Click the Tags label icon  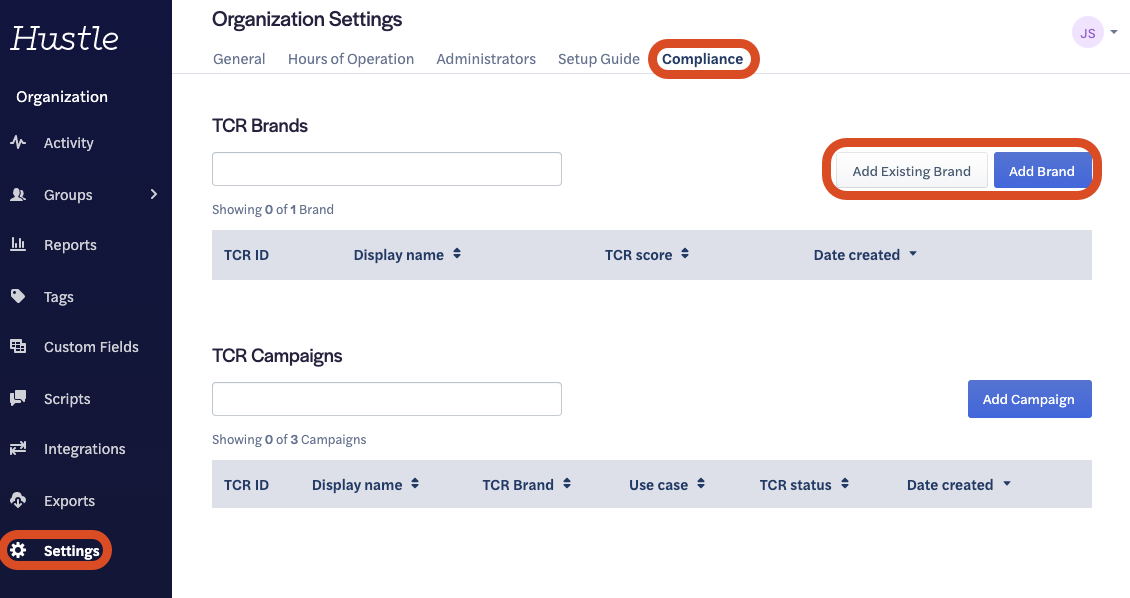(x=18, y=297)
